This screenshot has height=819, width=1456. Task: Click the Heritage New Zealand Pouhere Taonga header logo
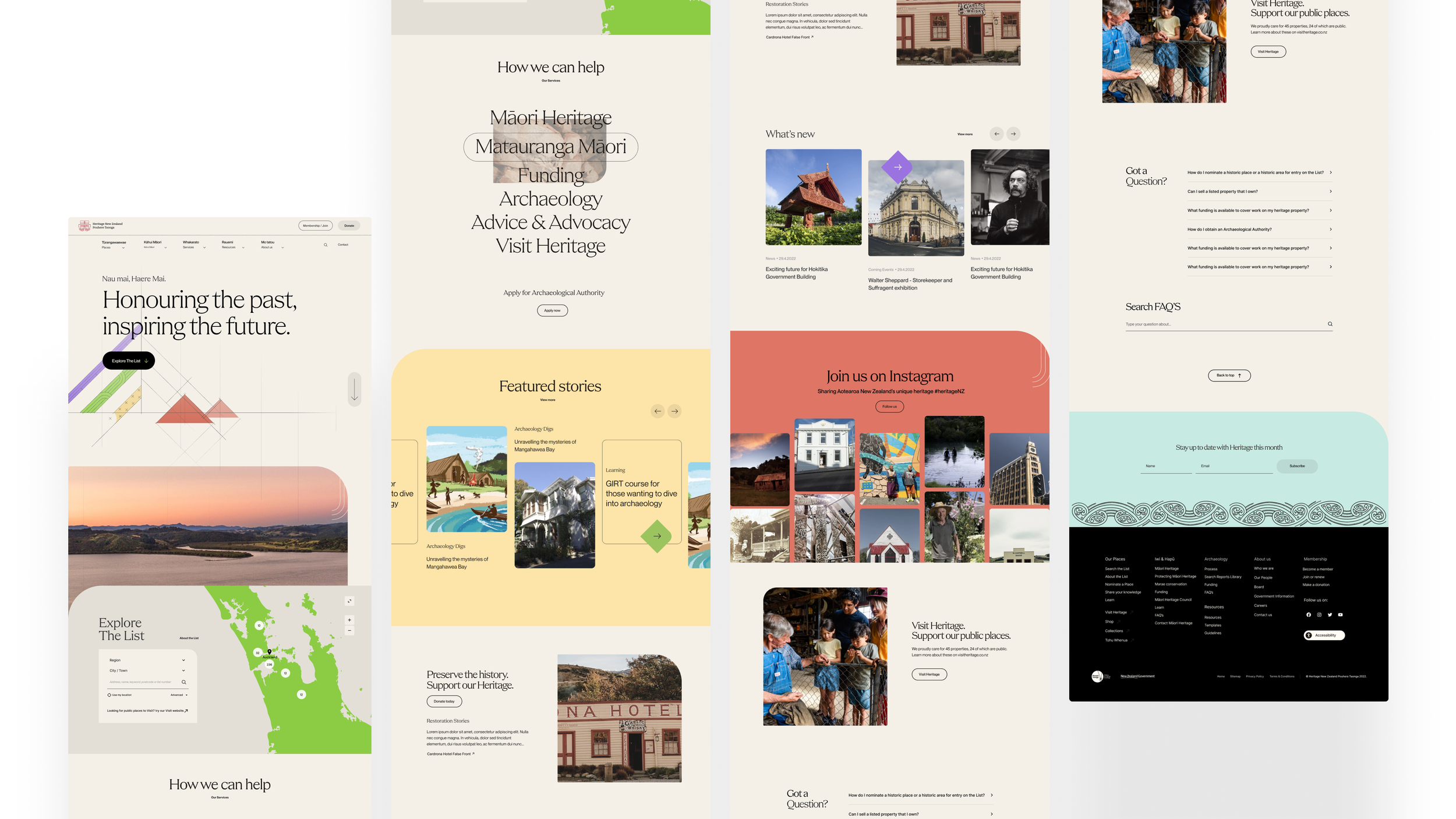pos(101,225)
